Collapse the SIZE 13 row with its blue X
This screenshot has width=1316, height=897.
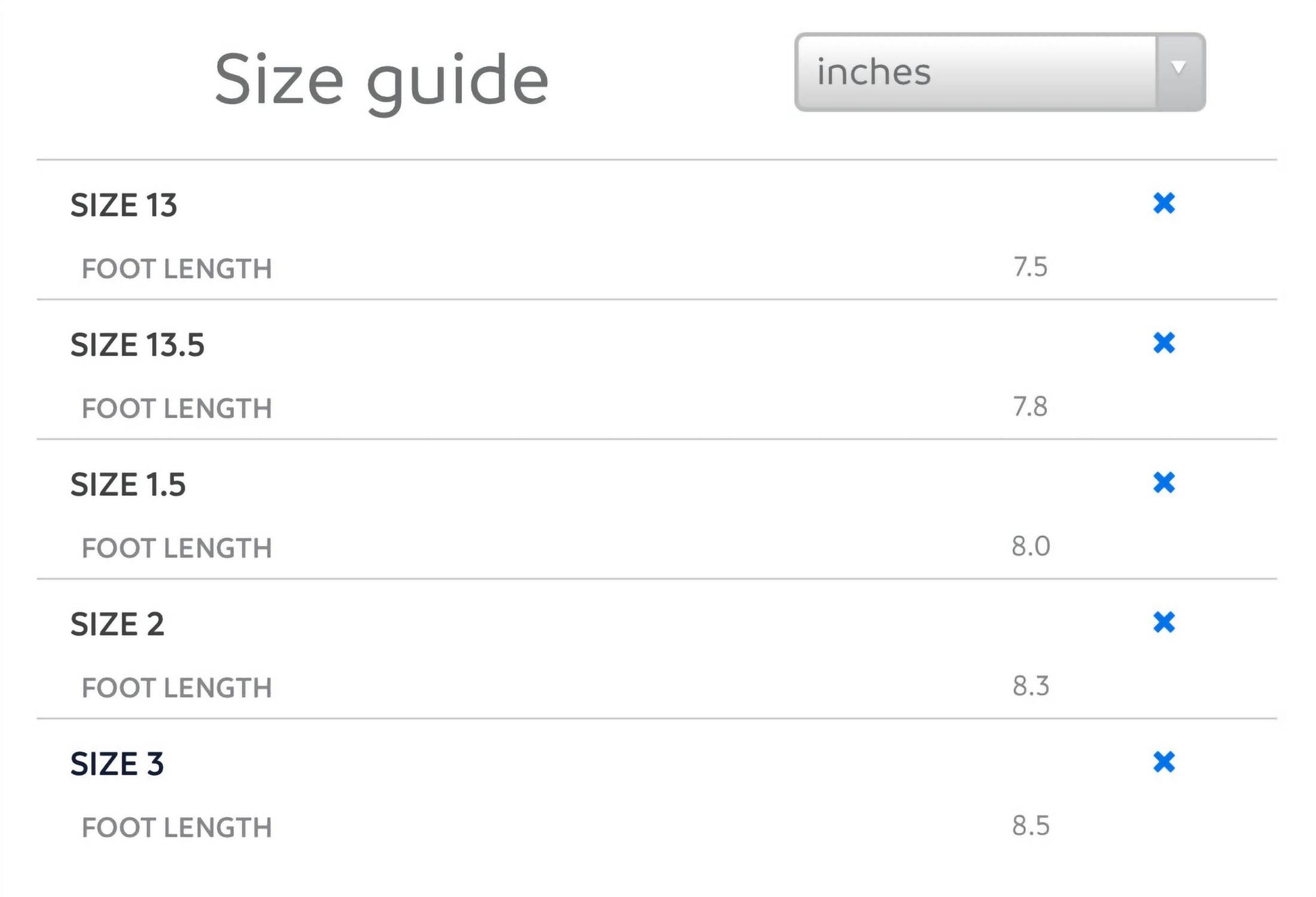[x=1164, y=203]
